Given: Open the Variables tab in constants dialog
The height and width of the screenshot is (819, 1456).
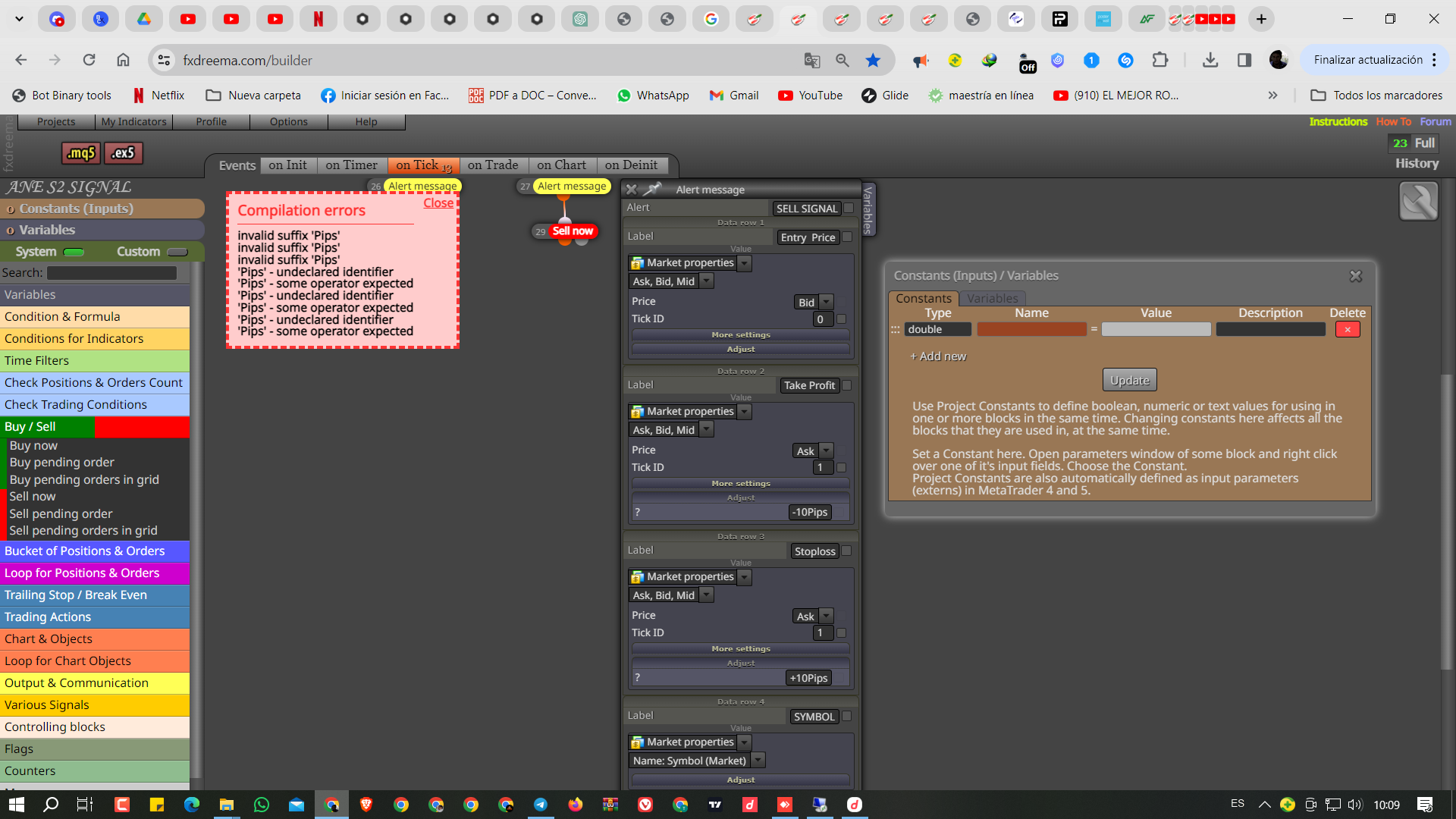Looking at the screenshot, I should coord(993,299).
